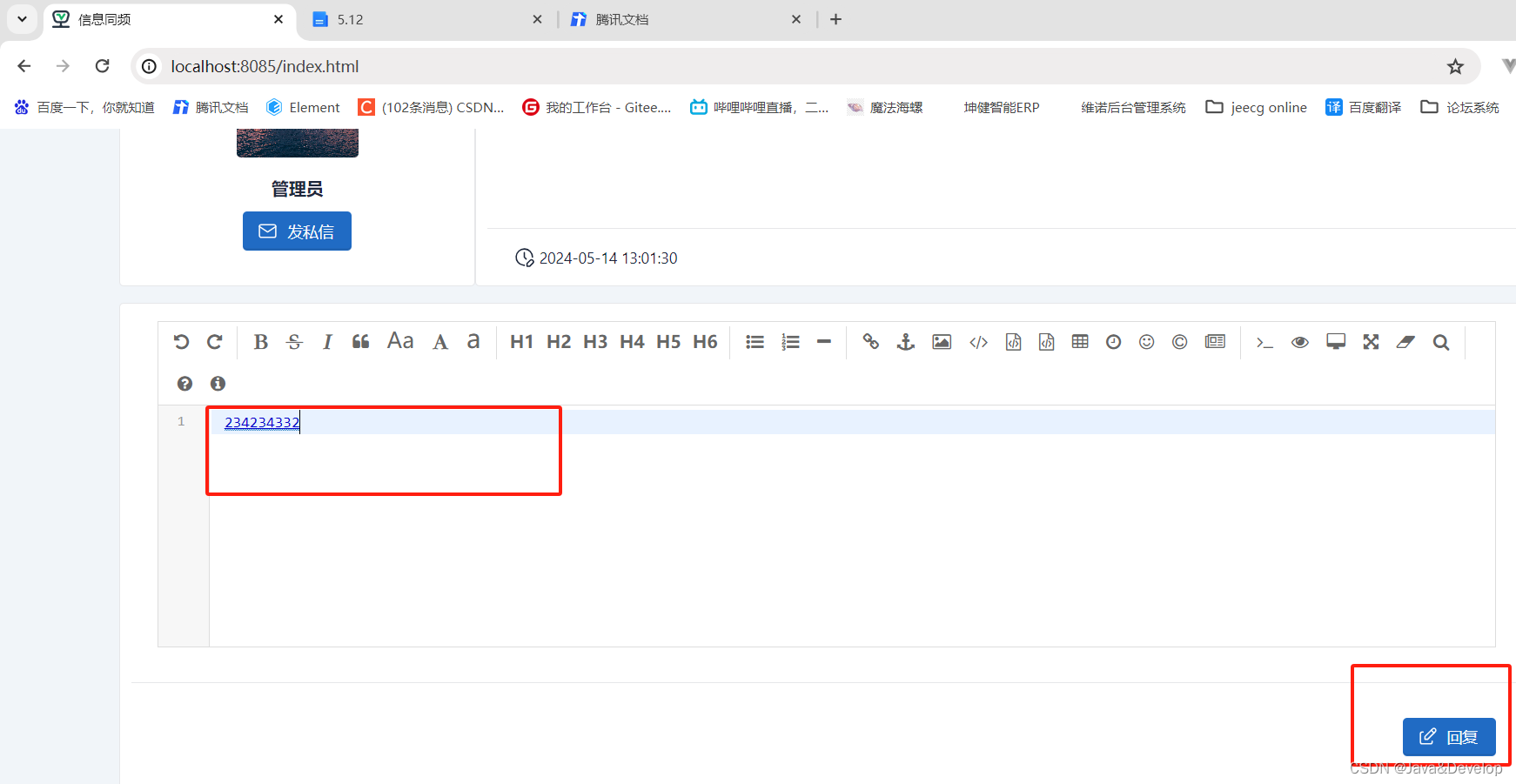
Task: Toggle live preview with eye icon
Action: [1299, 342]
